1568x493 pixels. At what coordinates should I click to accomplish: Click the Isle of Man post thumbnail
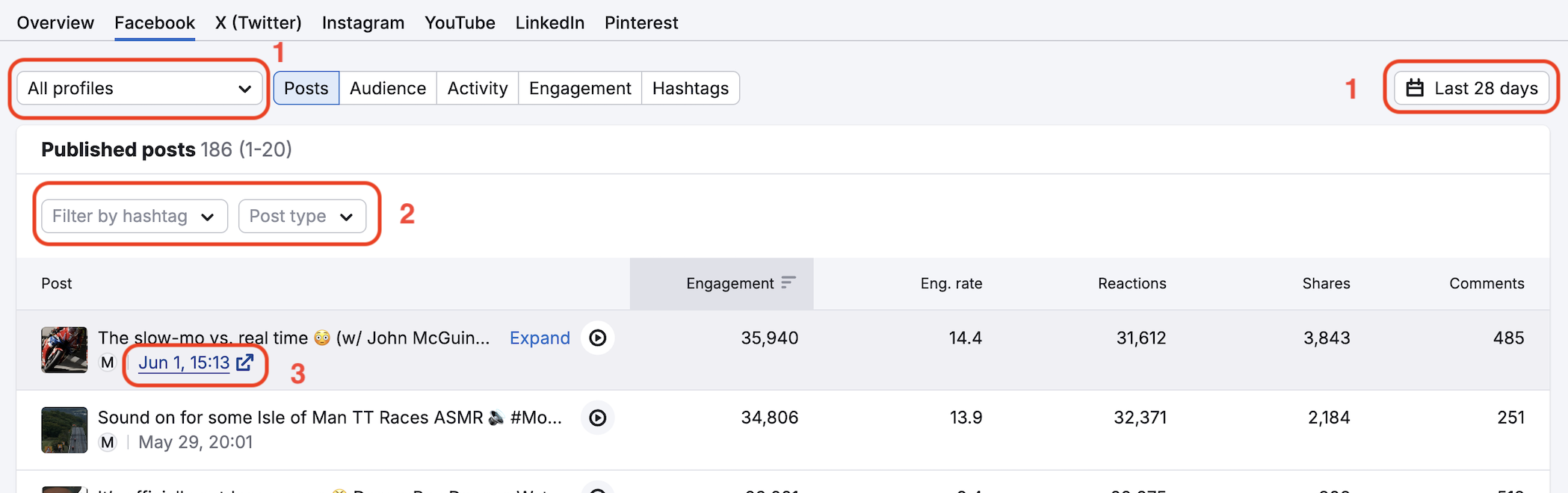pos(64,430)
